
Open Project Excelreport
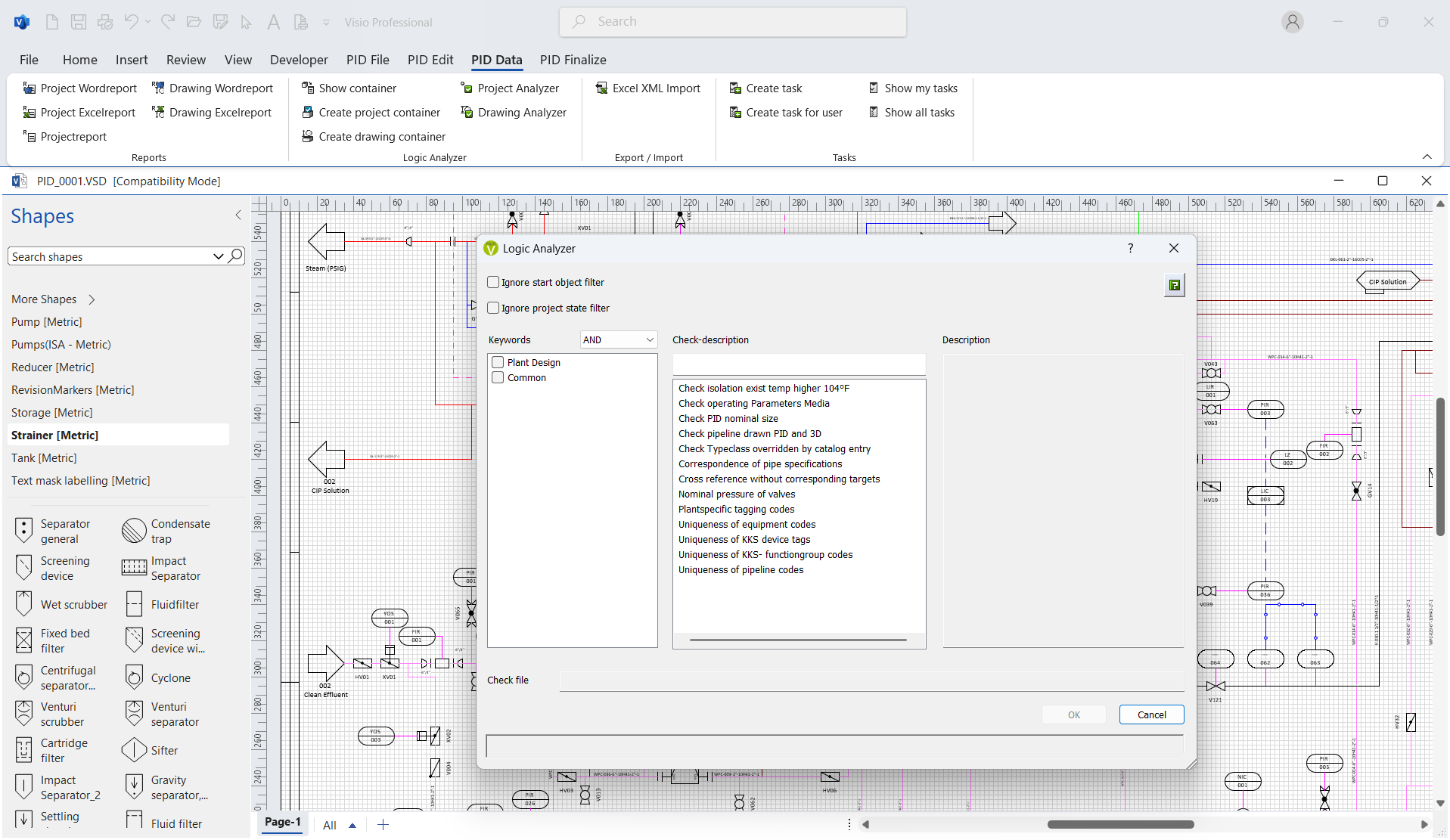pyautogui.click(x=79, y=113)
